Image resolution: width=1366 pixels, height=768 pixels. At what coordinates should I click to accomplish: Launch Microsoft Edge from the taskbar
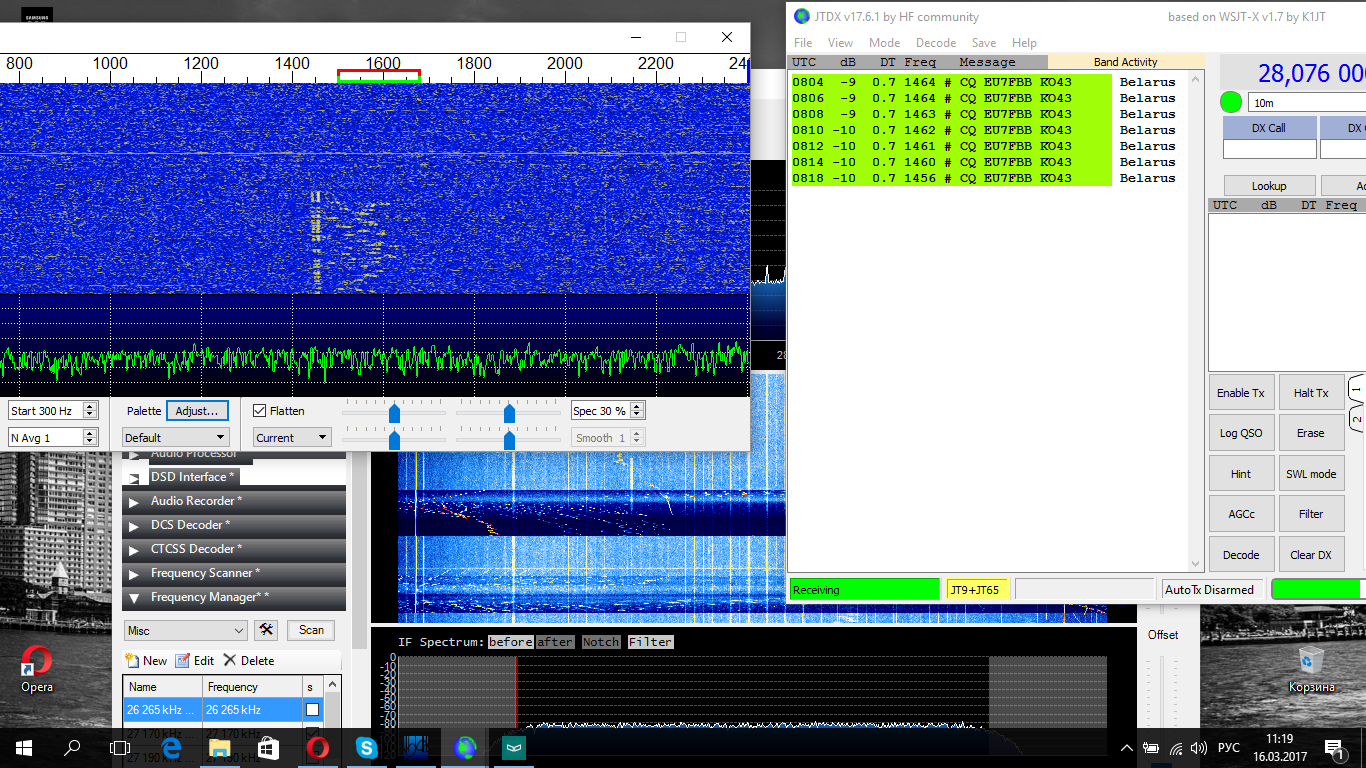pos(170,747)
